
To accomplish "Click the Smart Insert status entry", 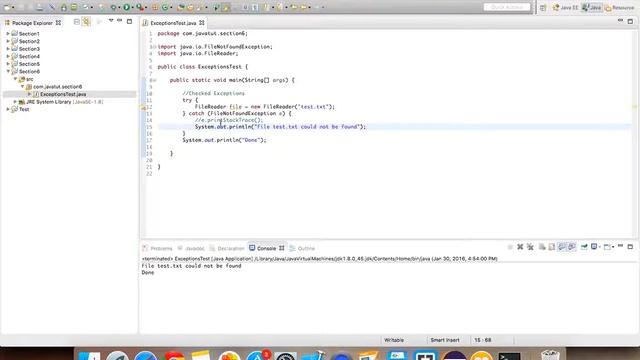I will (444, 340).
